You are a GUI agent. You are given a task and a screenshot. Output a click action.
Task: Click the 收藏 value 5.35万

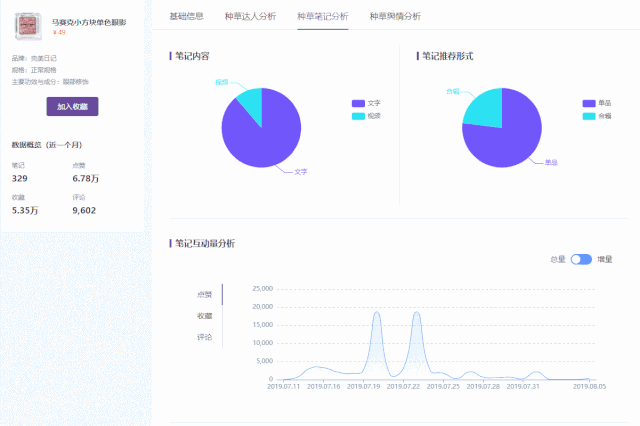click(x=25, y=211)
